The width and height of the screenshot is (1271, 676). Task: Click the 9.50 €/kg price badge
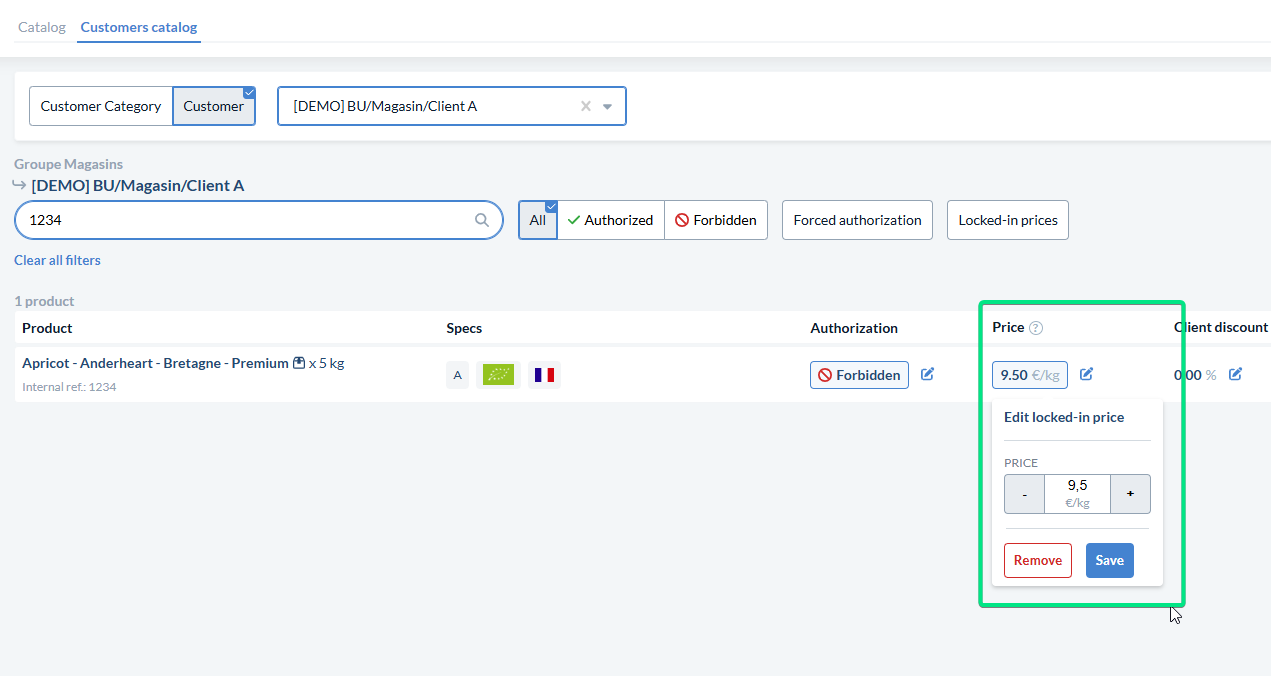(x=1030, y=375)
